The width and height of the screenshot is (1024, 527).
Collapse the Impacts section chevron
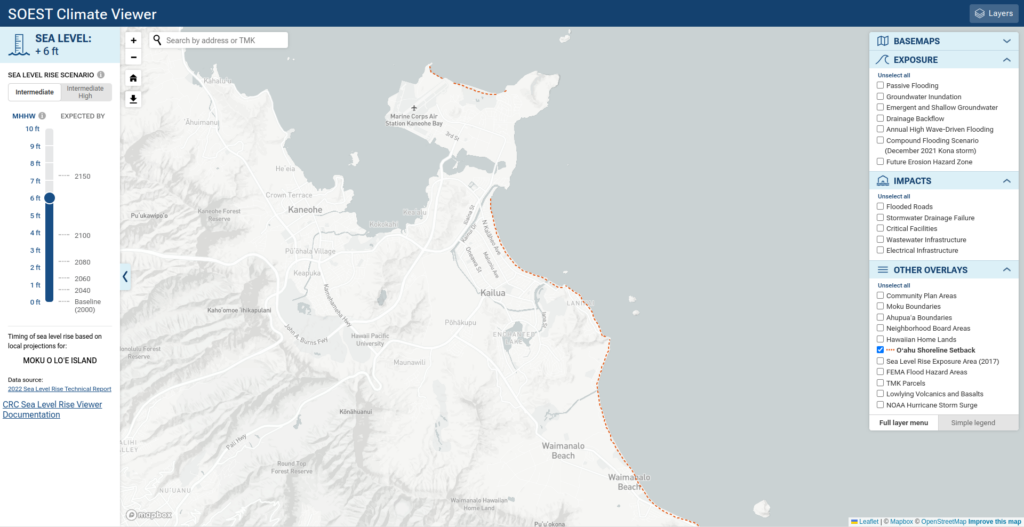coord(1006,181)
